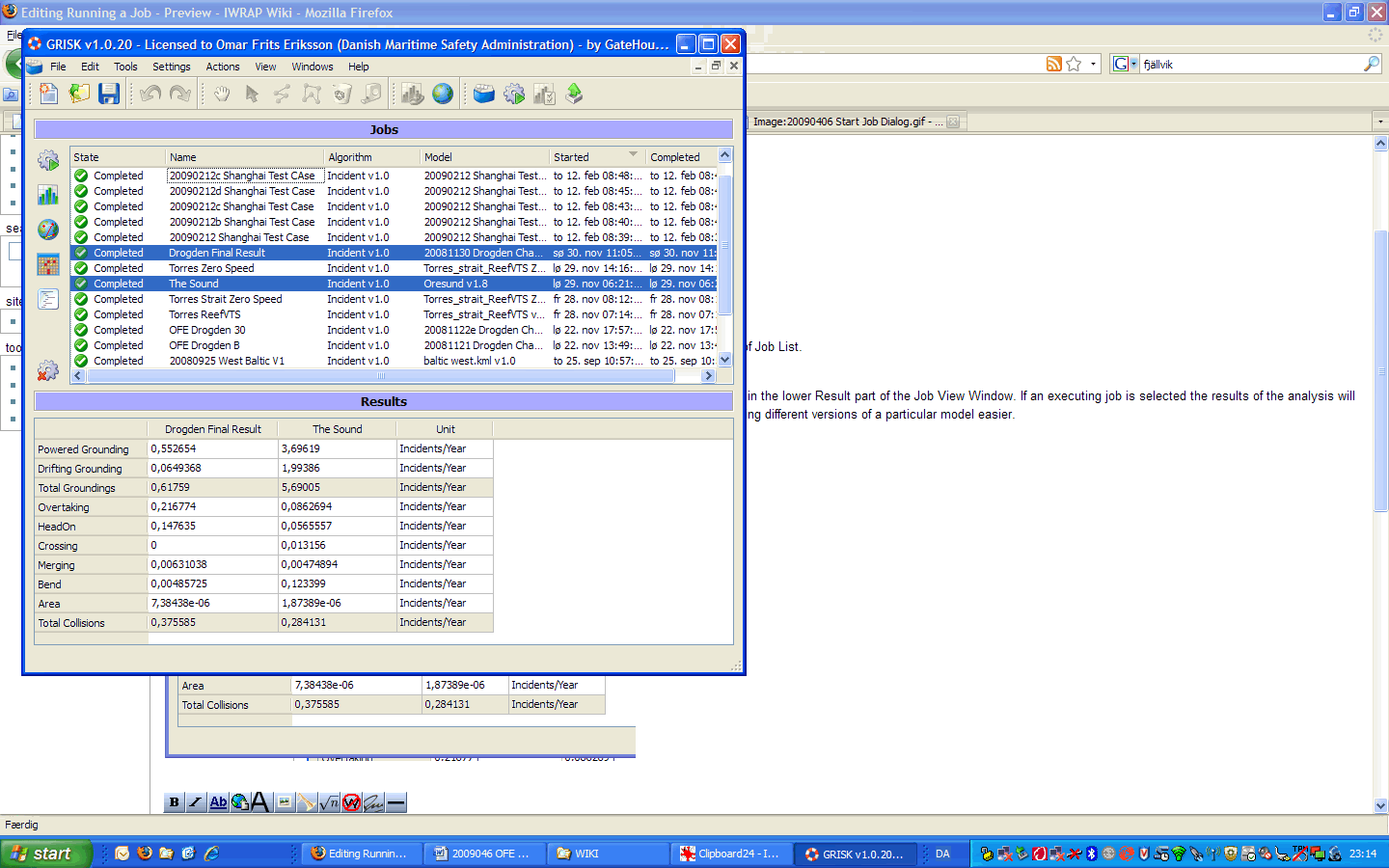This screenshot has width=1389, height=868.
Task: Click the bar chart icon in Jobs sidebar
Action: coord(48,196)
